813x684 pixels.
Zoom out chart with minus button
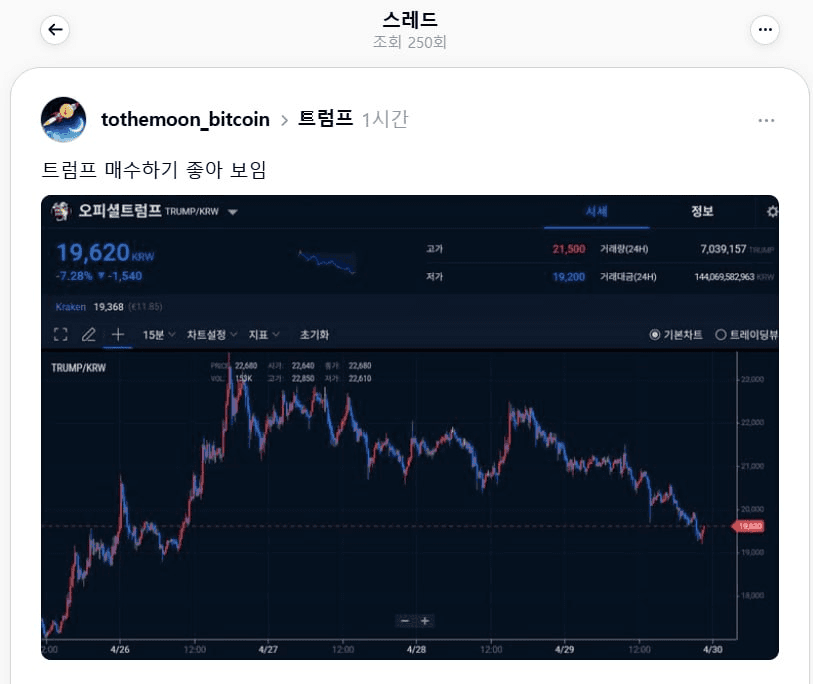coord(405,621)
